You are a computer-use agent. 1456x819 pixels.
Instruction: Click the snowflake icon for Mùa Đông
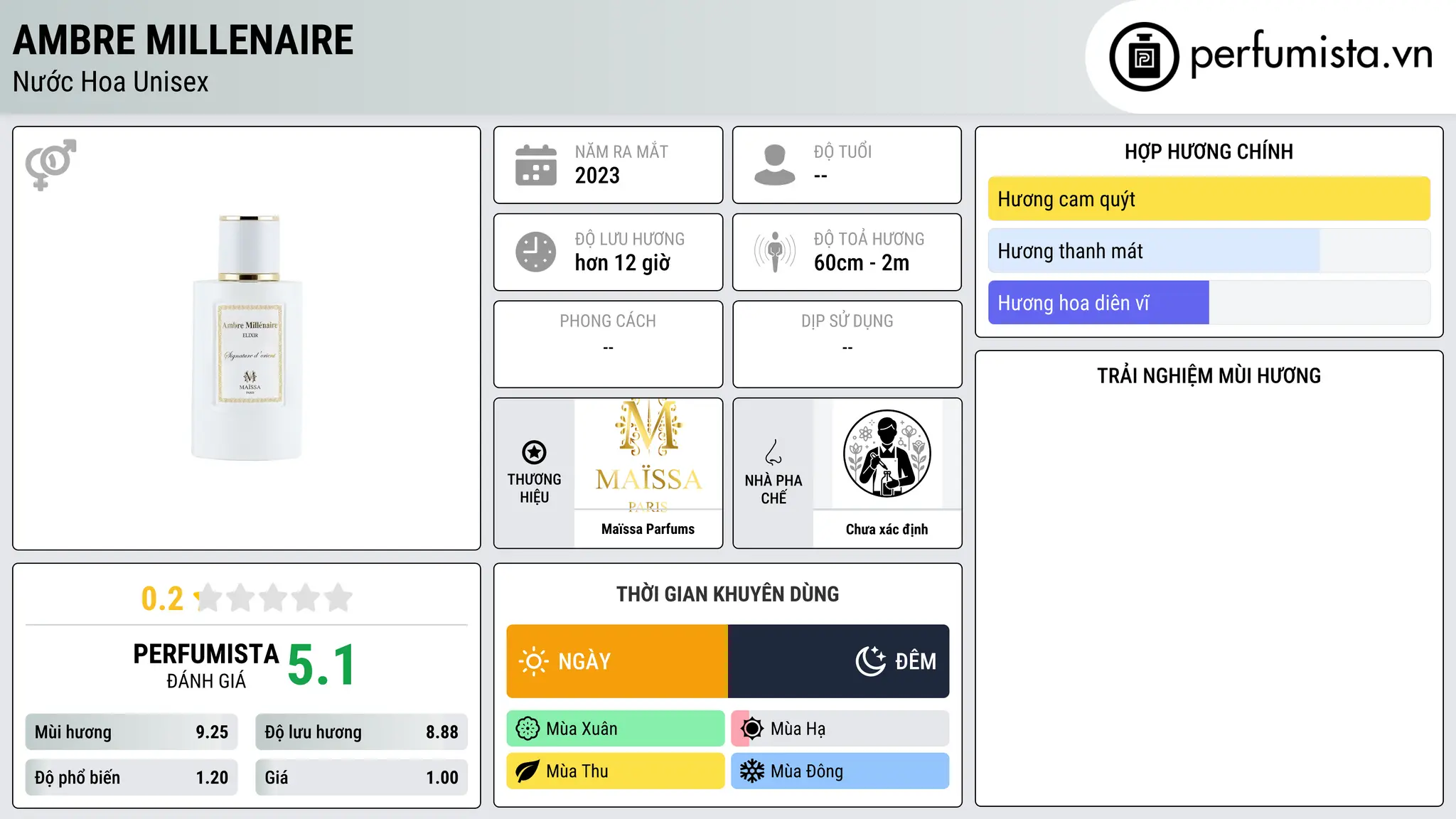752,771
